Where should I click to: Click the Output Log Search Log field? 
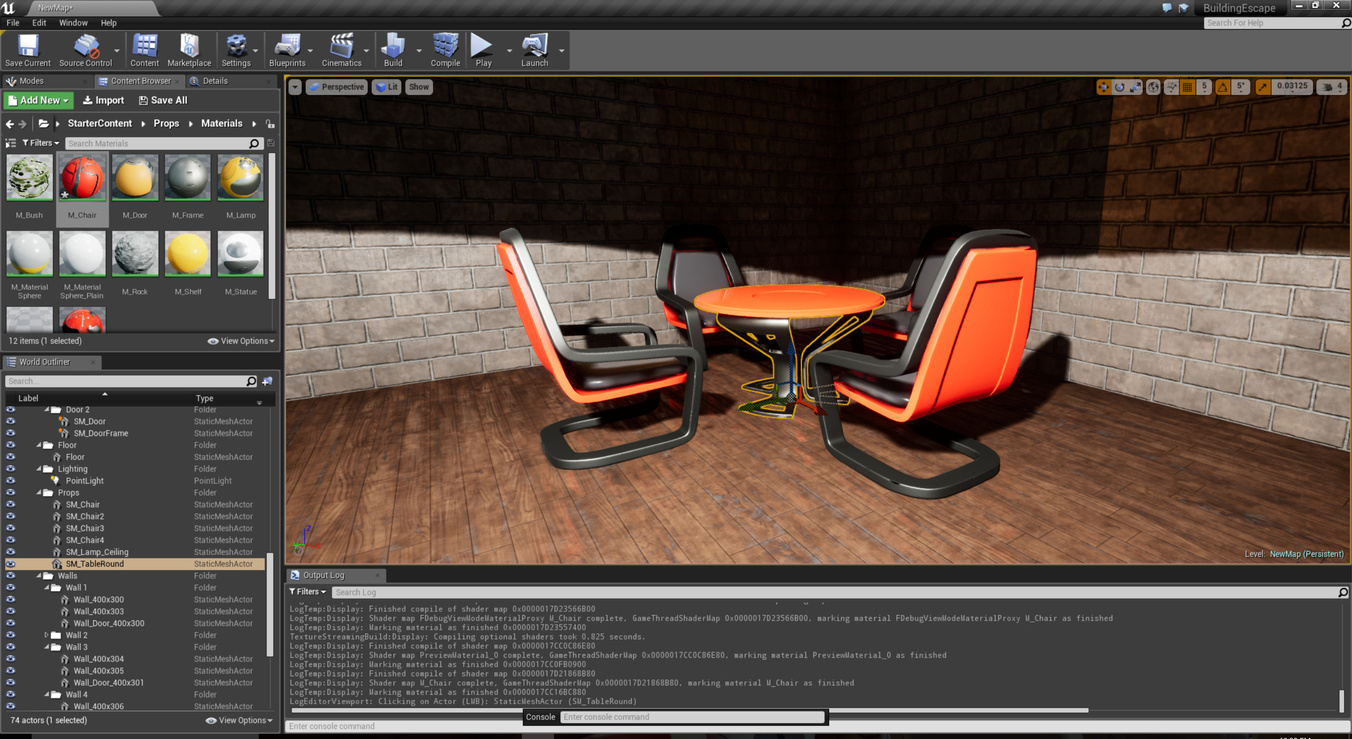(839, 592)
